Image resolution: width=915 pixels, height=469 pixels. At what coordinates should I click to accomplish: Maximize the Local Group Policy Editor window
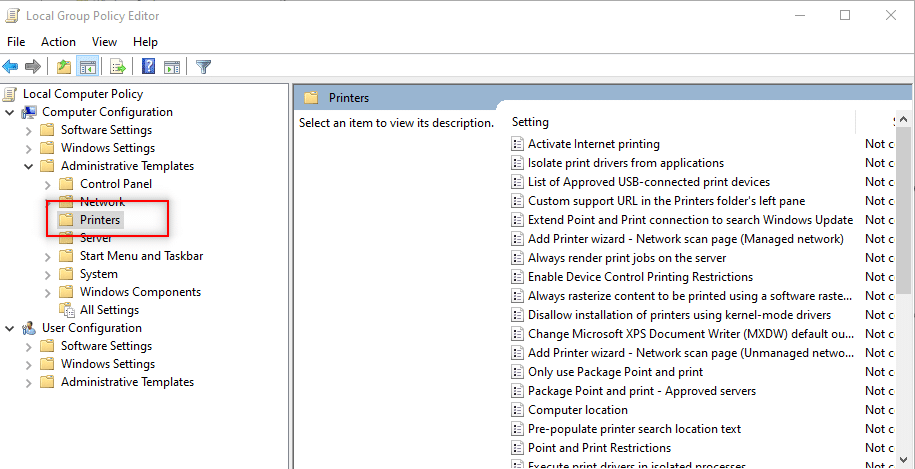[x=844, y=16]
